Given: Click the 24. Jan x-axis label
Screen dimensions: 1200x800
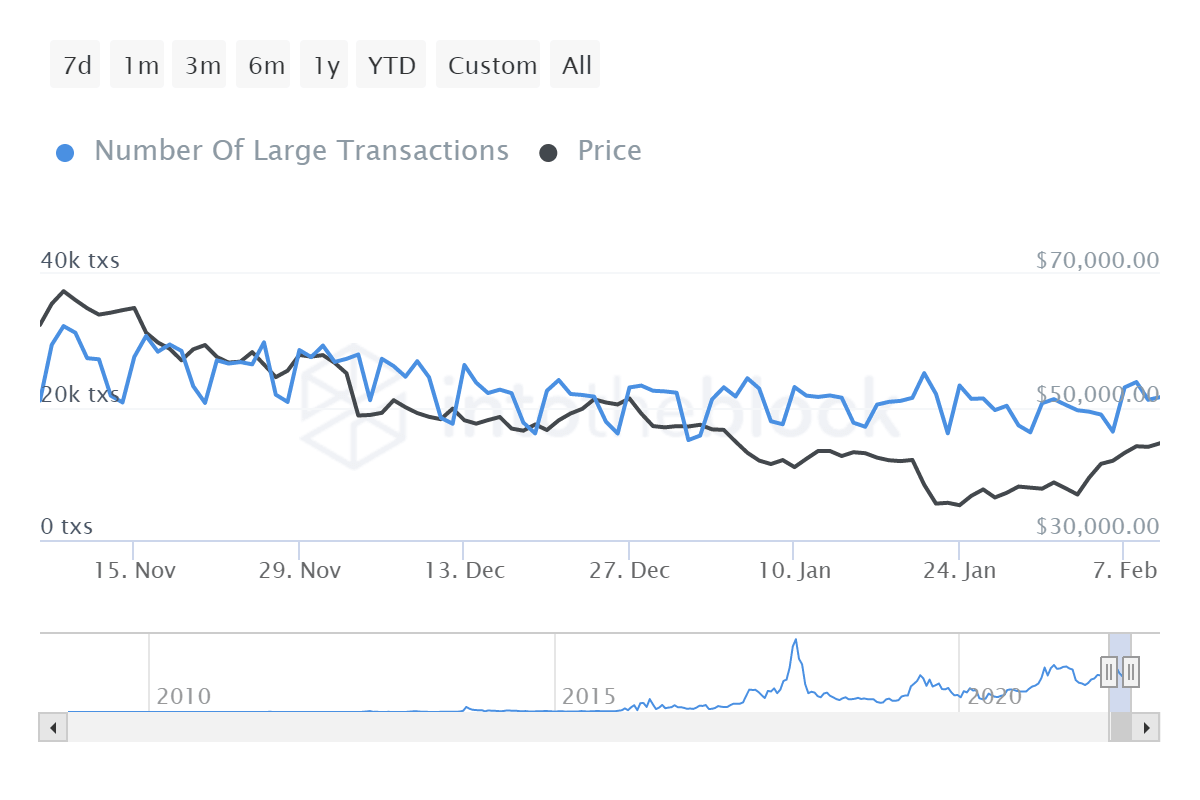Looking at the screenshot, I should pos(959,571).
